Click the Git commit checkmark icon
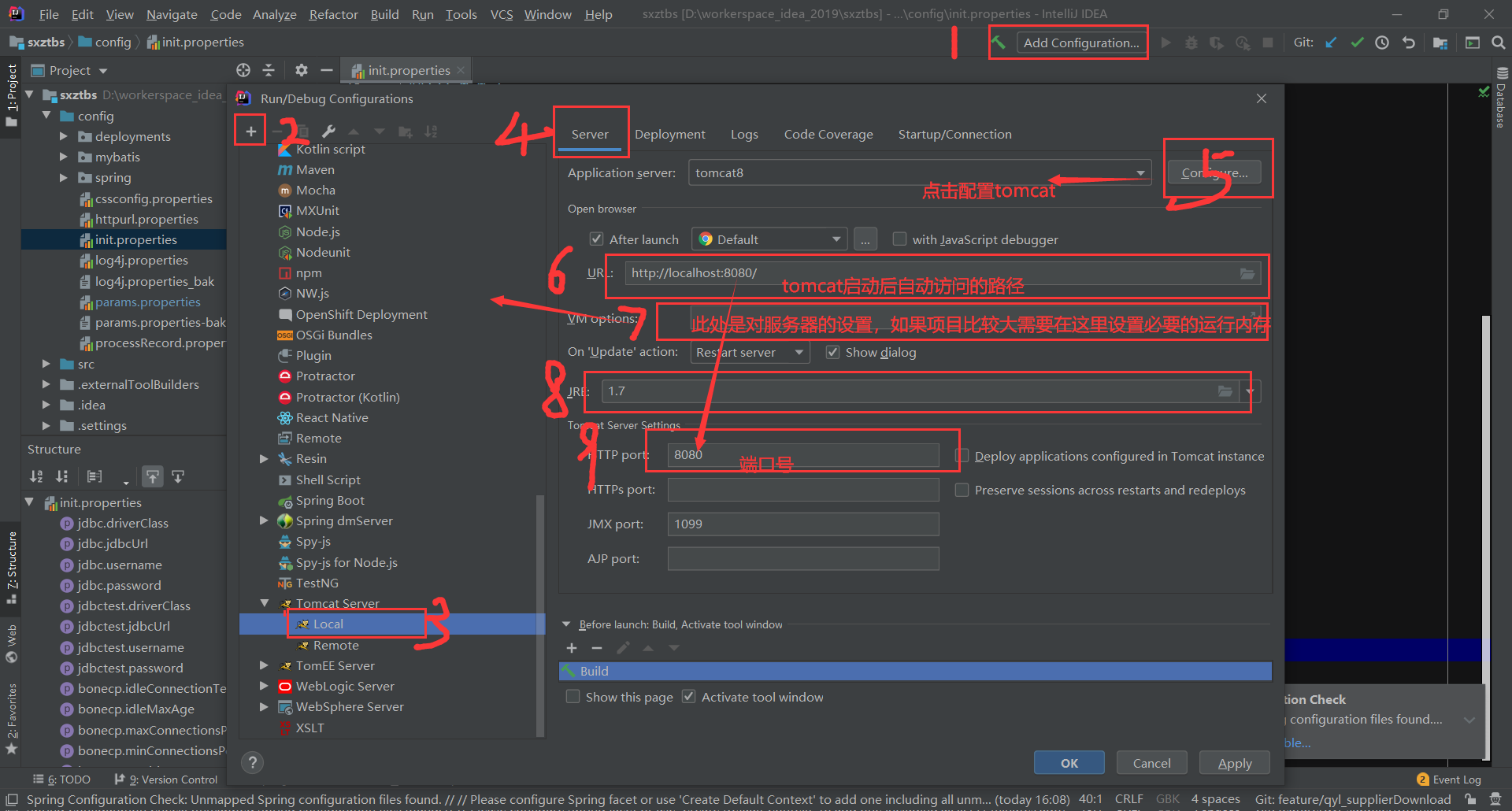1512x811 pixels. tap(1357, 43)
